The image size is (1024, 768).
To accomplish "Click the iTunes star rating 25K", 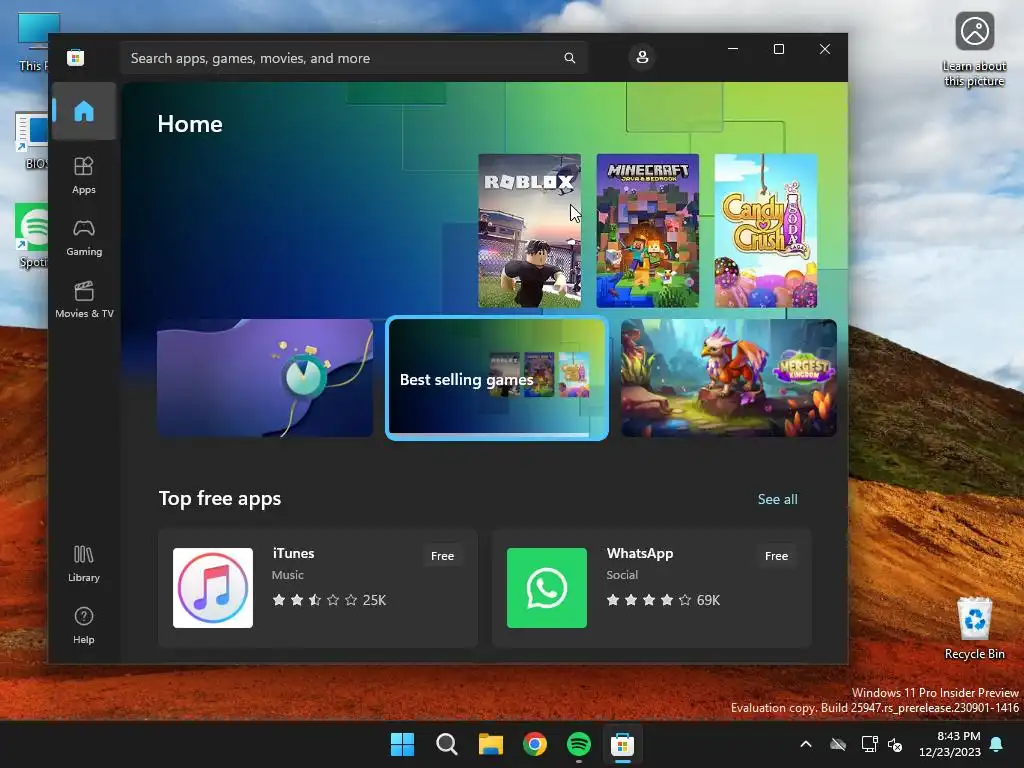I will [329, 600].
